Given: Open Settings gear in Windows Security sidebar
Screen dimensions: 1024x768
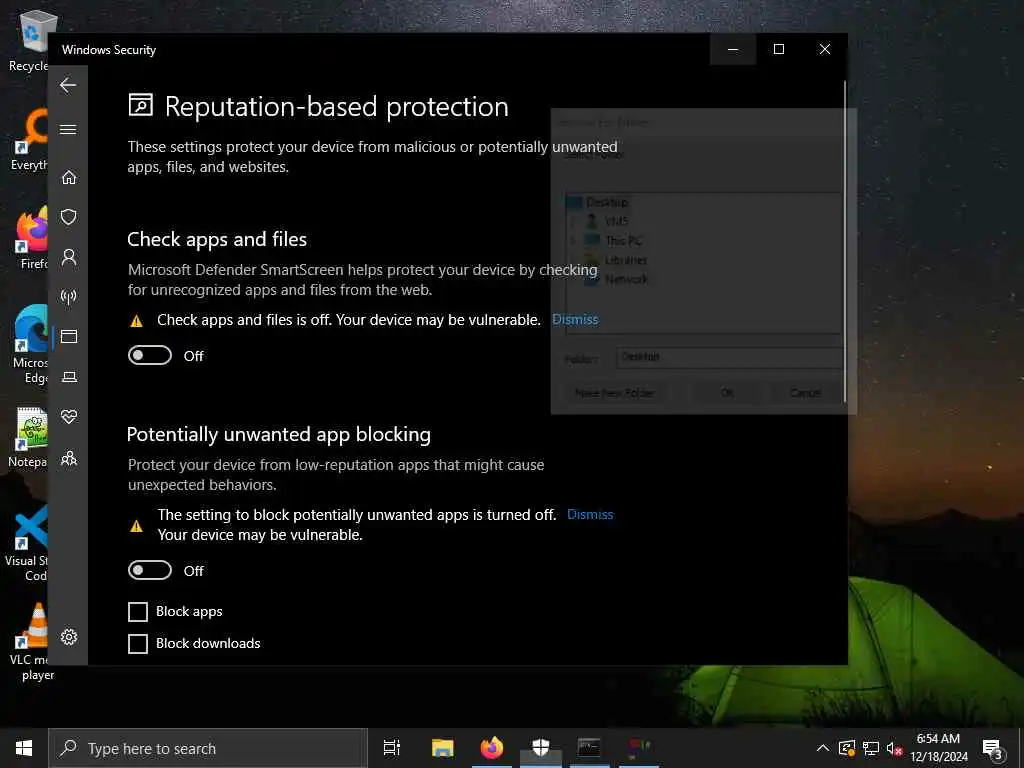Looking at the screenshot, I should coord(69,637).
